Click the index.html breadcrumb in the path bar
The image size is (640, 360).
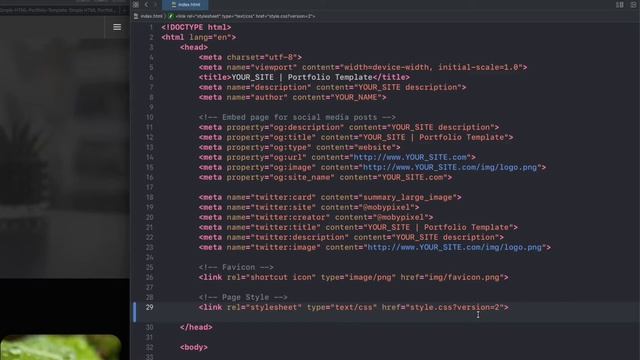pyautogui.click(x=149, y=16)
